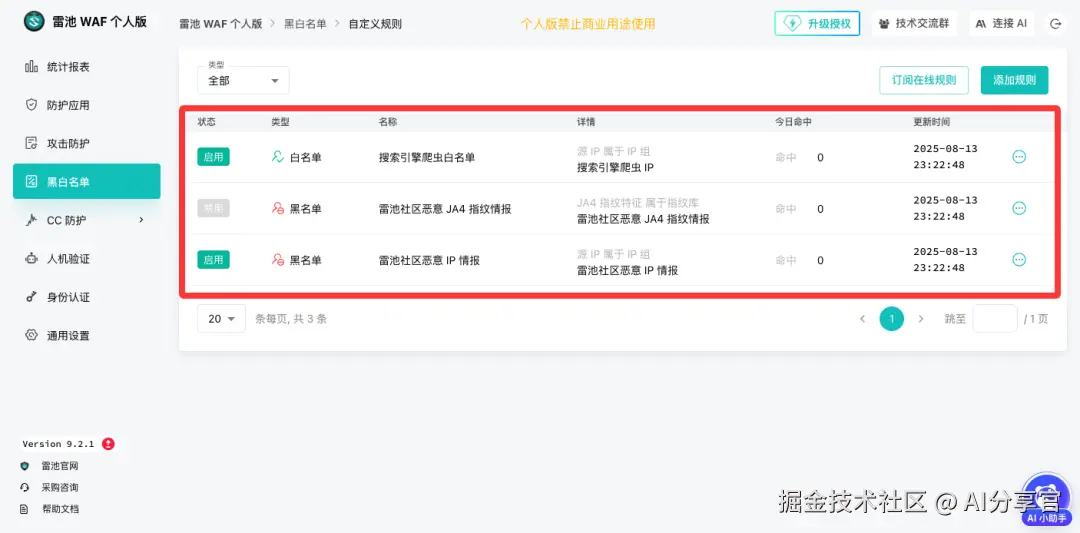
Task: Go to 攻击防护 section
Action: [87, 143]
